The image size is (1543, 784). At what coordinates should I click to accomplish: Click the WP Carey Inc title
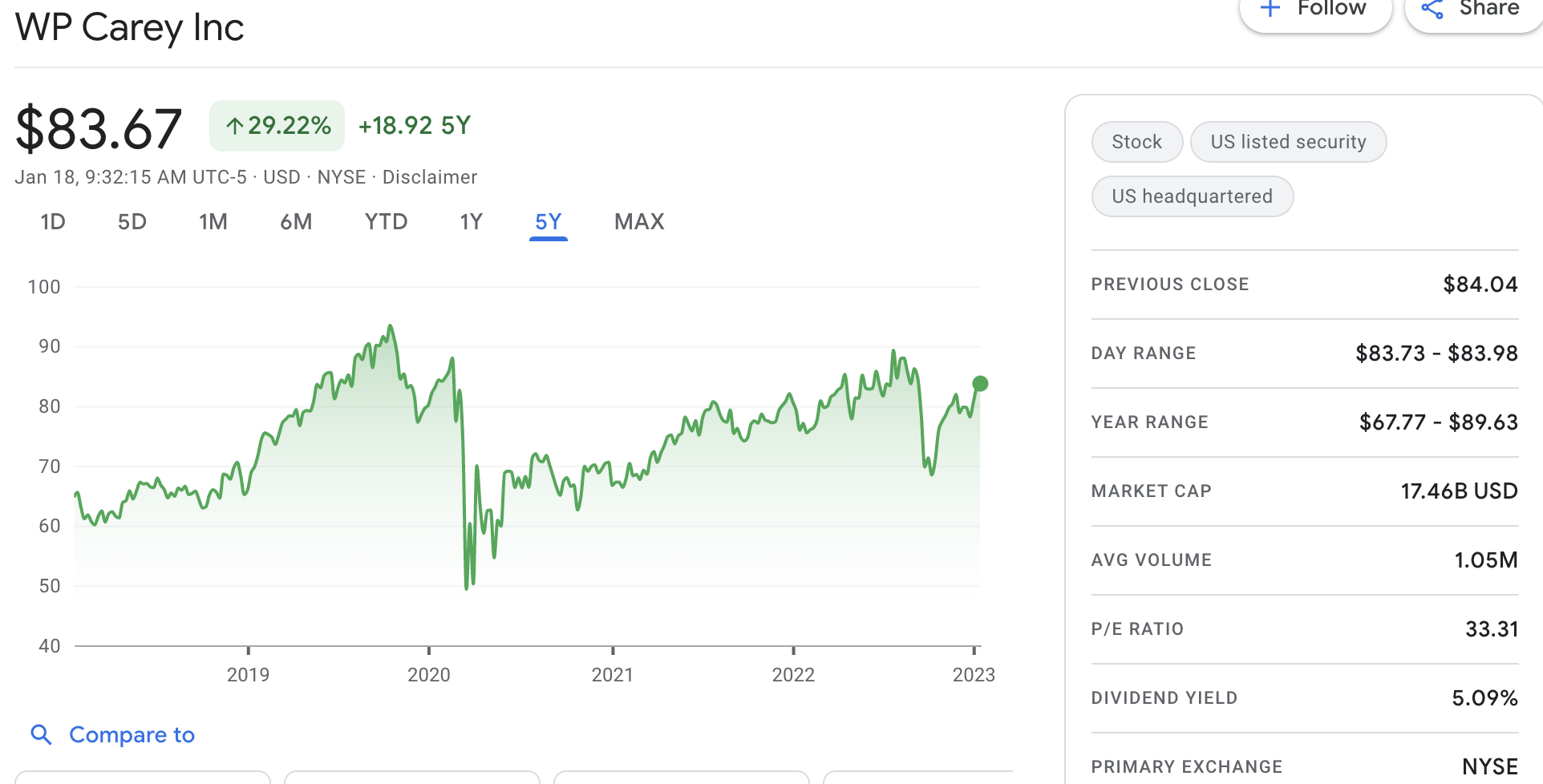130,28
